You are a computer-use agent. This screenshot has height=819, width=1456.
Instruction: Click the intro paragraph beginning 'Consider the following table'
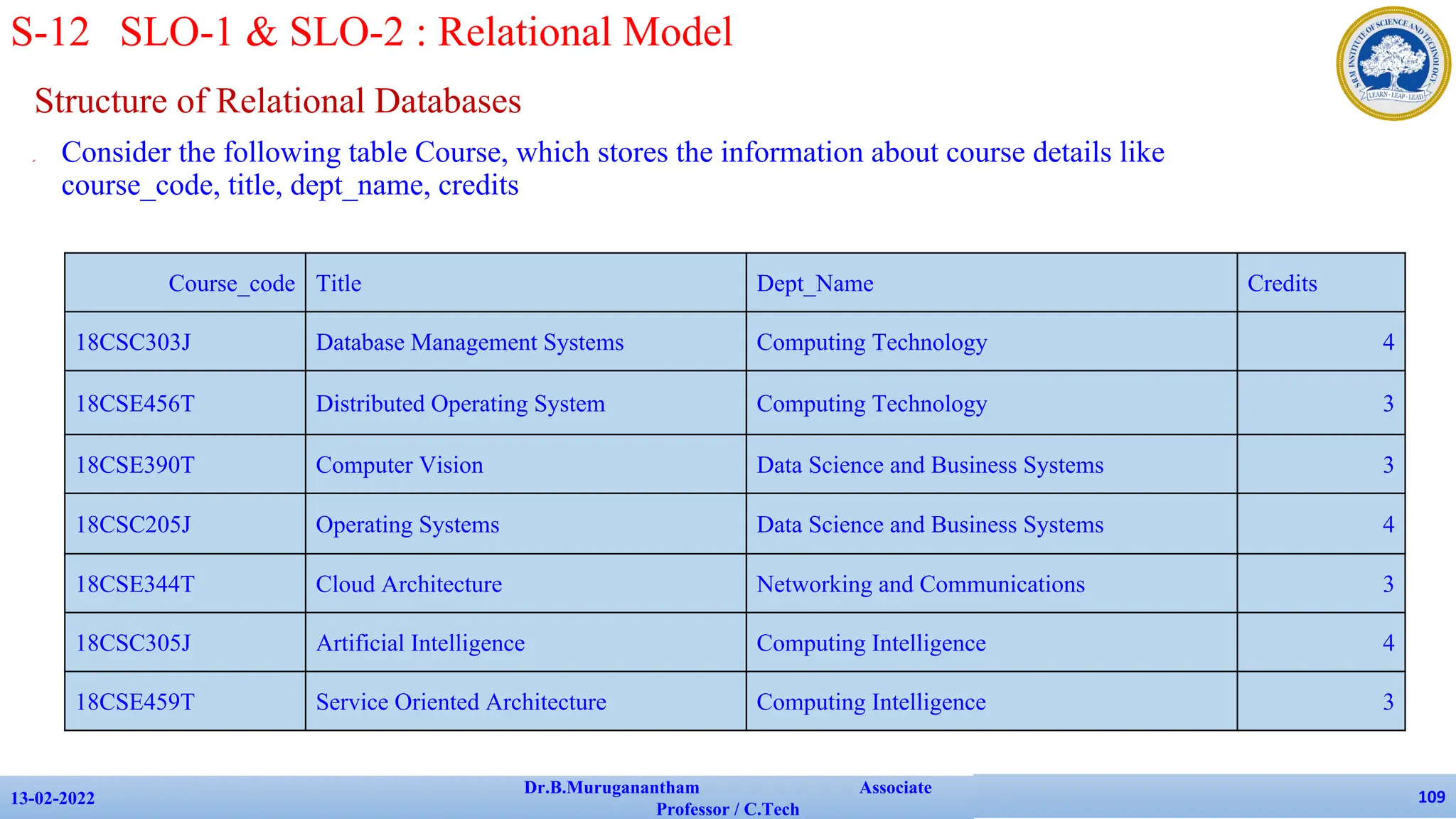click(613, 168)
